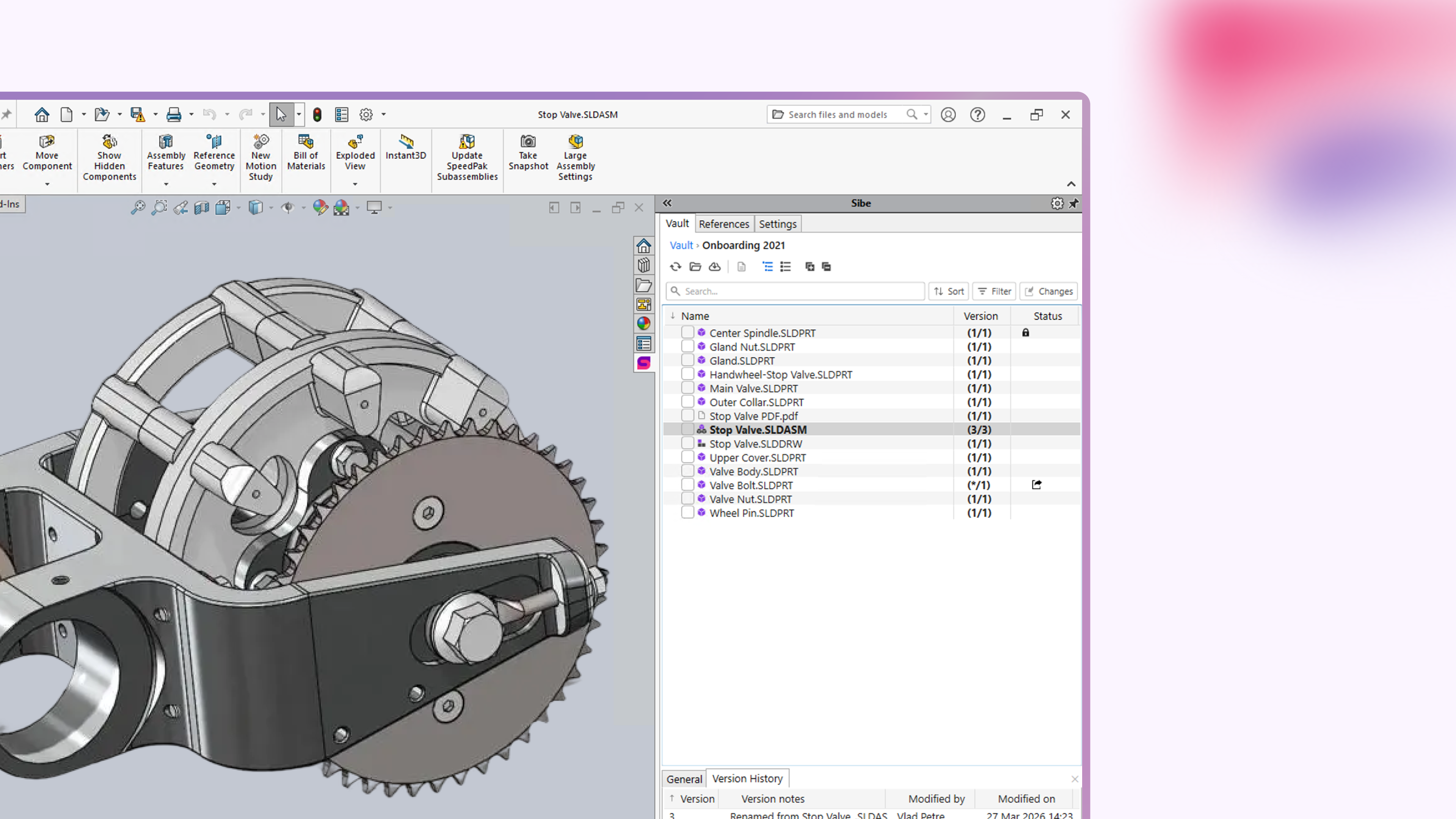Open the SOLIDWORKS Resources home tab in task pane
This screenshot has width=1456, height=819.
644,246
